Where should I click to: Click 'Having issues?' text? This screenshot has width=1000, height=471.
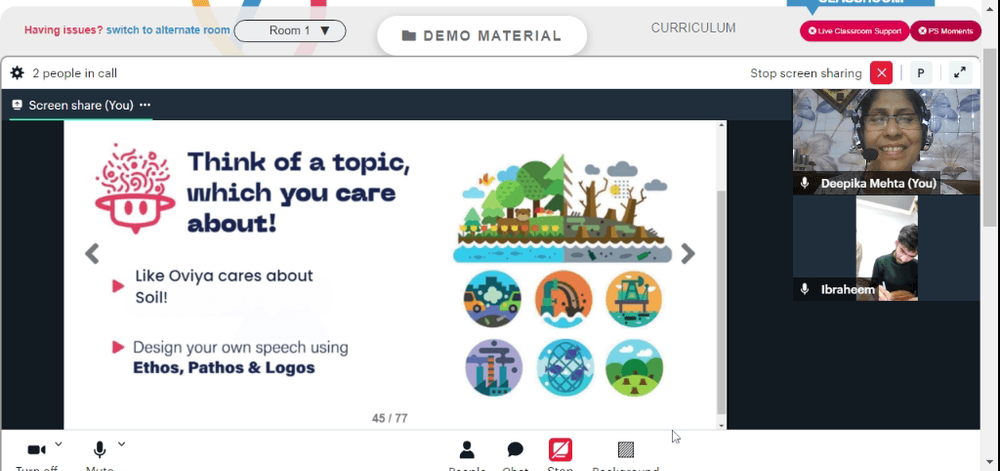[x=63, y=30]
